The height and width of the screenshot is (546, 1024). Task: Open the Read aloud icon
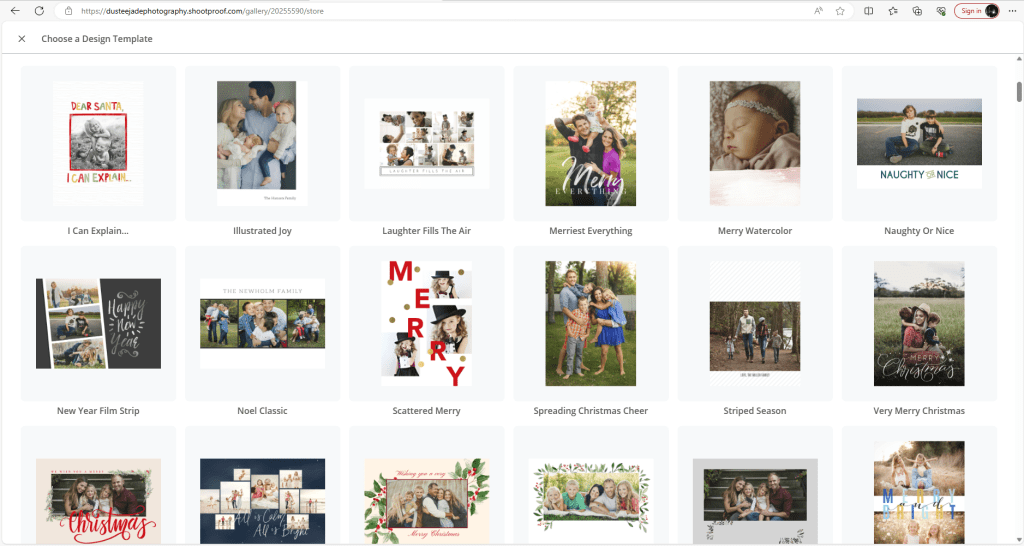pyautogui.click(x=818, y=11)
